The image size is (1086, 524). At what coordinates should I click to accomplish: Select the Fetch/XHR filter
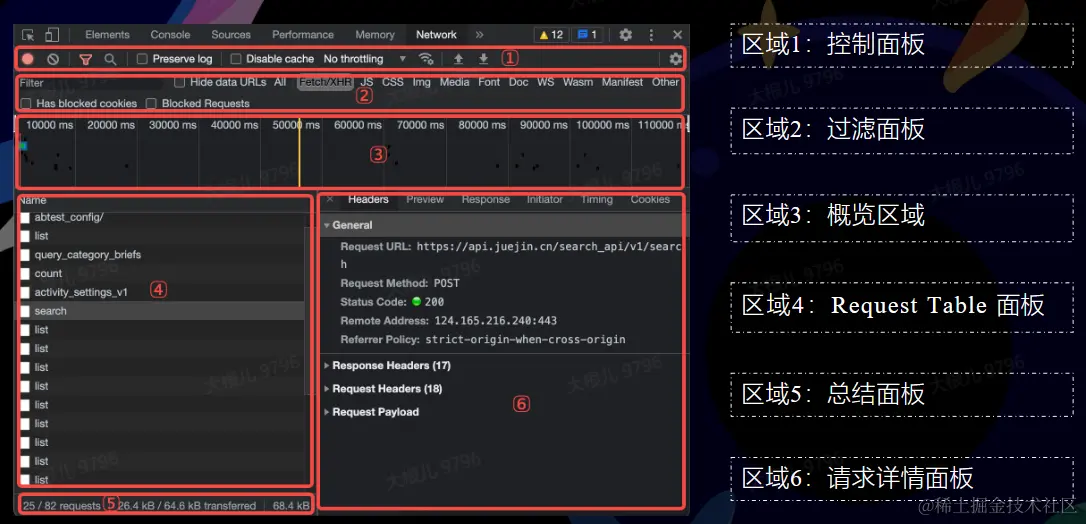click(x=326, y=82)
